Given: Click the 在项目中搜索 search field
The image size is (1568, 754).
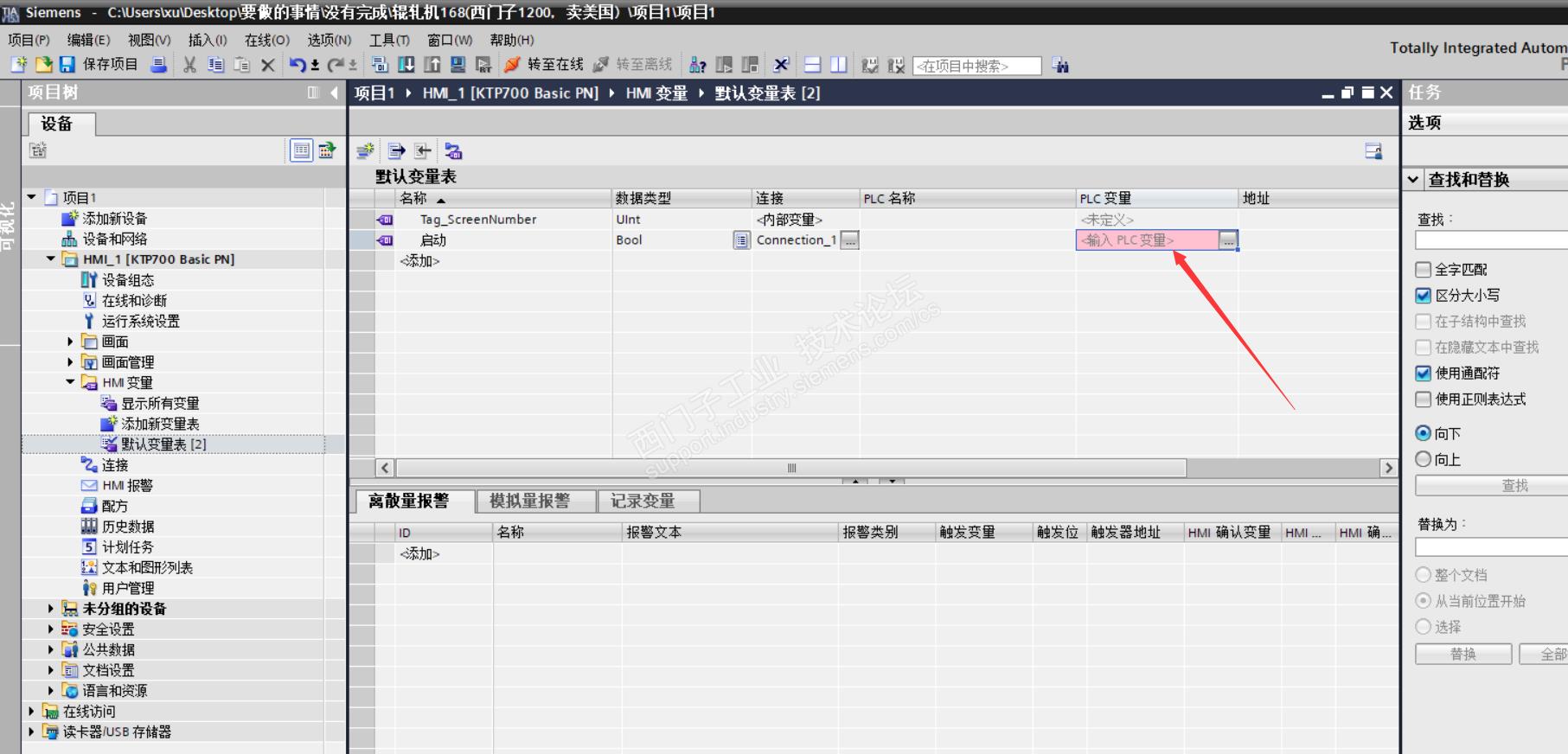Looking at the screenshot, I should [977, 66].
